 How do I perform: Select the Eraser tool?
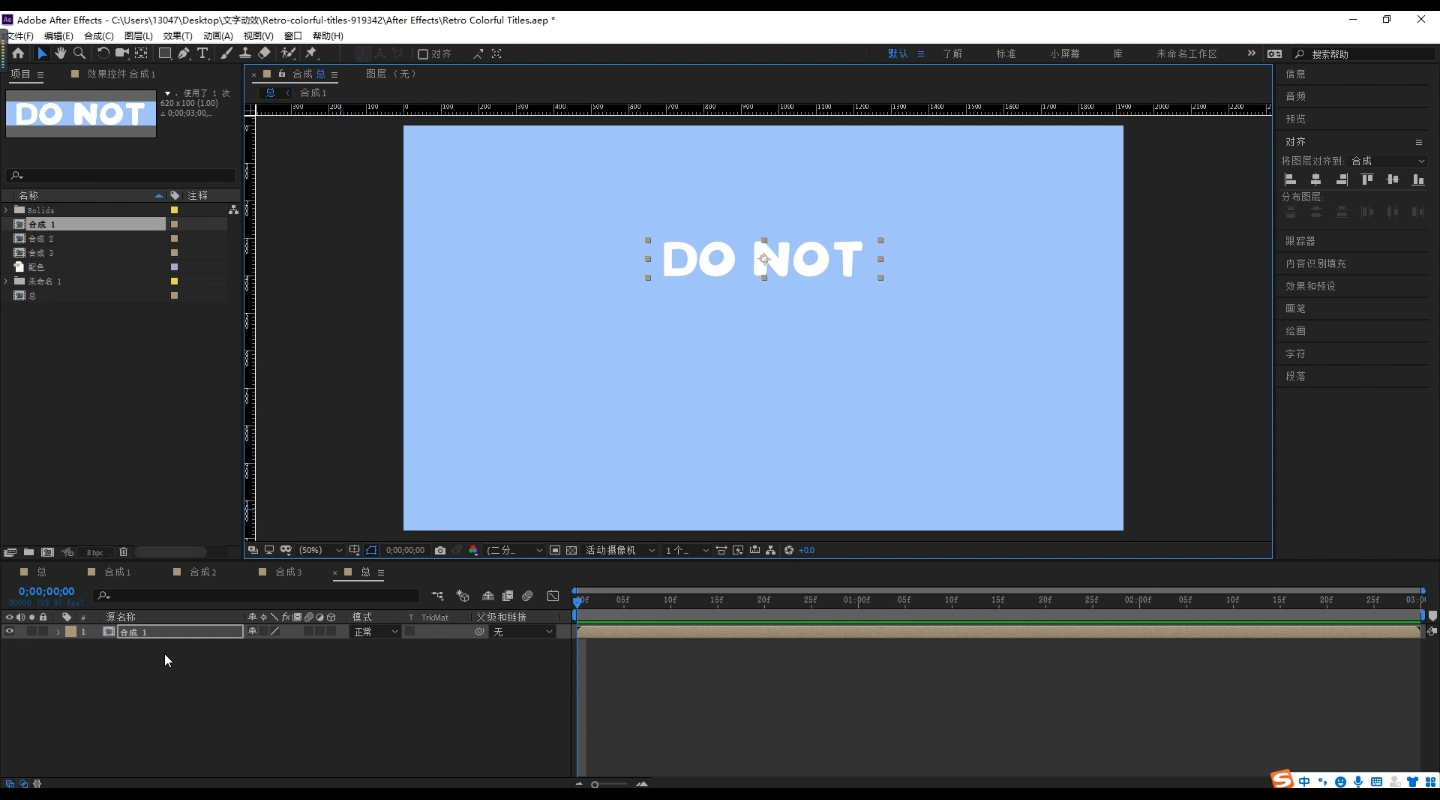pyautogui.click(x=264, y=54)
